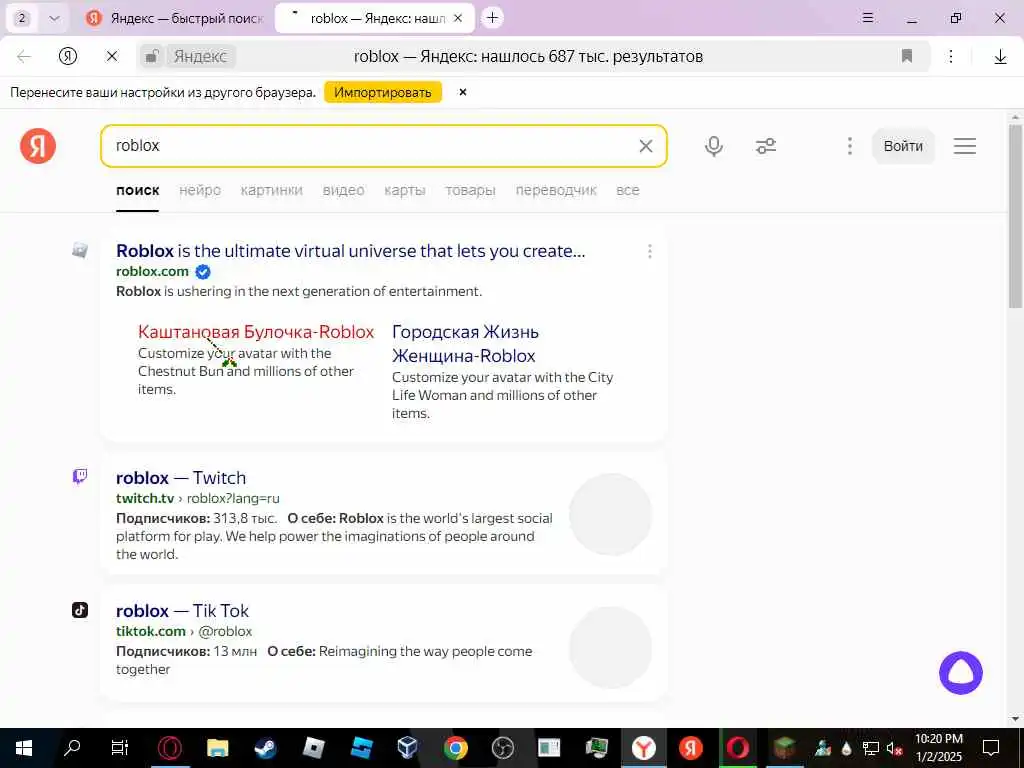Select the картинки search tab
1024x768 pixels.
point(272,190)
